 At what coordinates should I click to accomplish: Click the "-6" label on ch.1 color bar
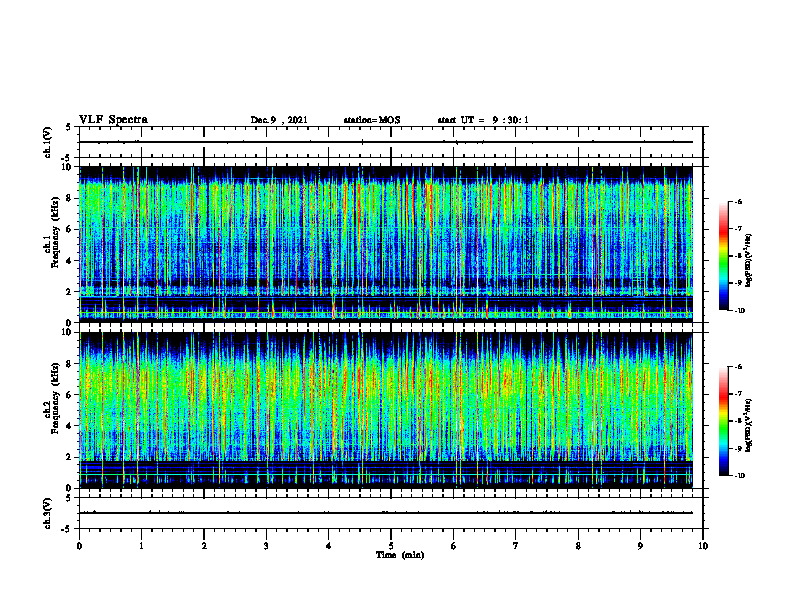coord(738,202)
